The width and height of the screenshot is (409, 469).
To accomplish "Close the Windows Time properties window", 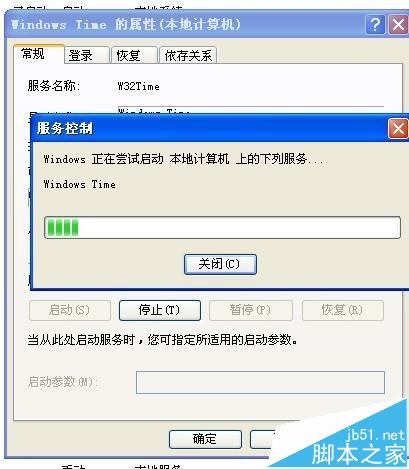I will (398, 24).
